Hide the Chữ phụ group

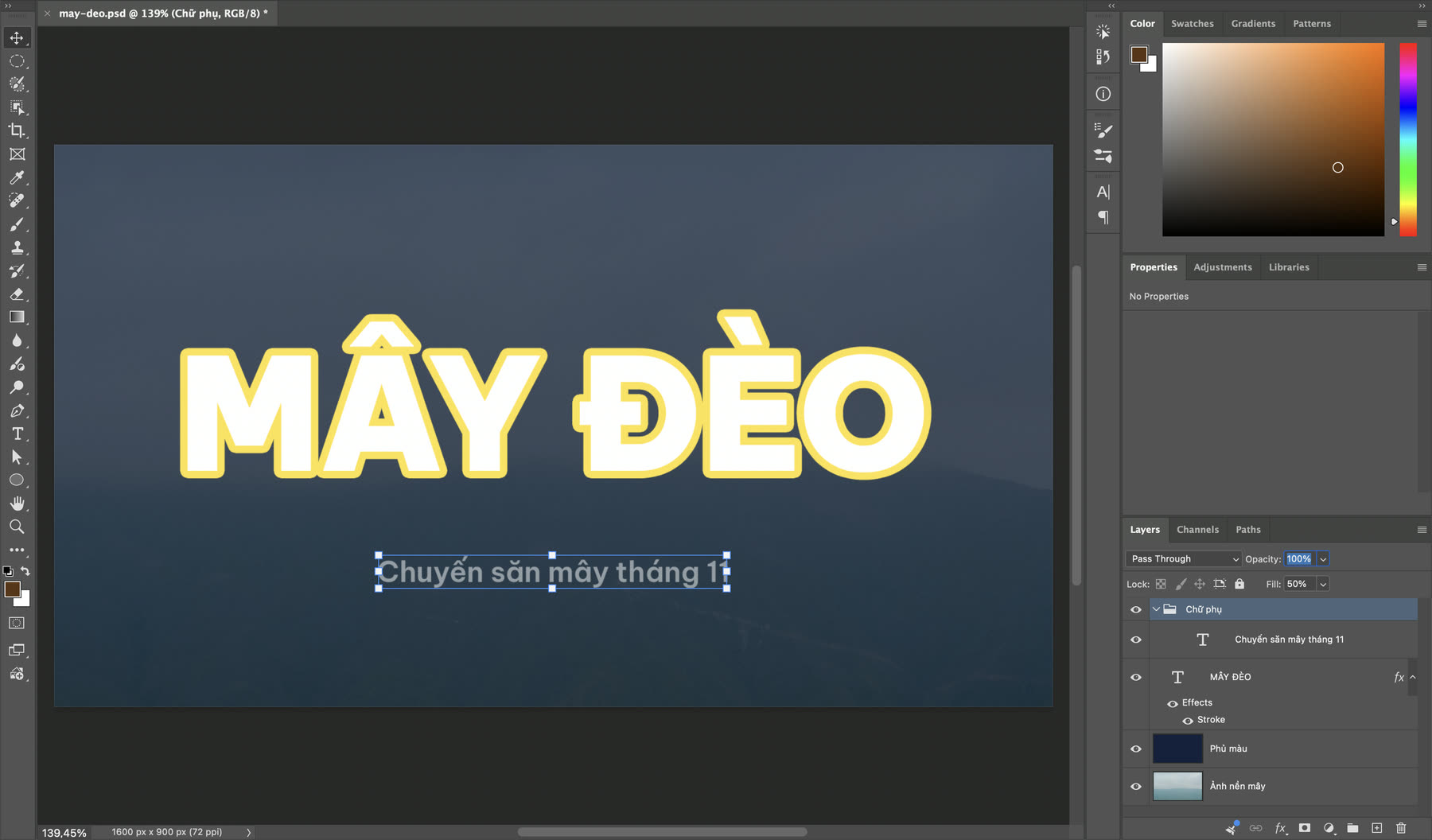(1136, 609)
